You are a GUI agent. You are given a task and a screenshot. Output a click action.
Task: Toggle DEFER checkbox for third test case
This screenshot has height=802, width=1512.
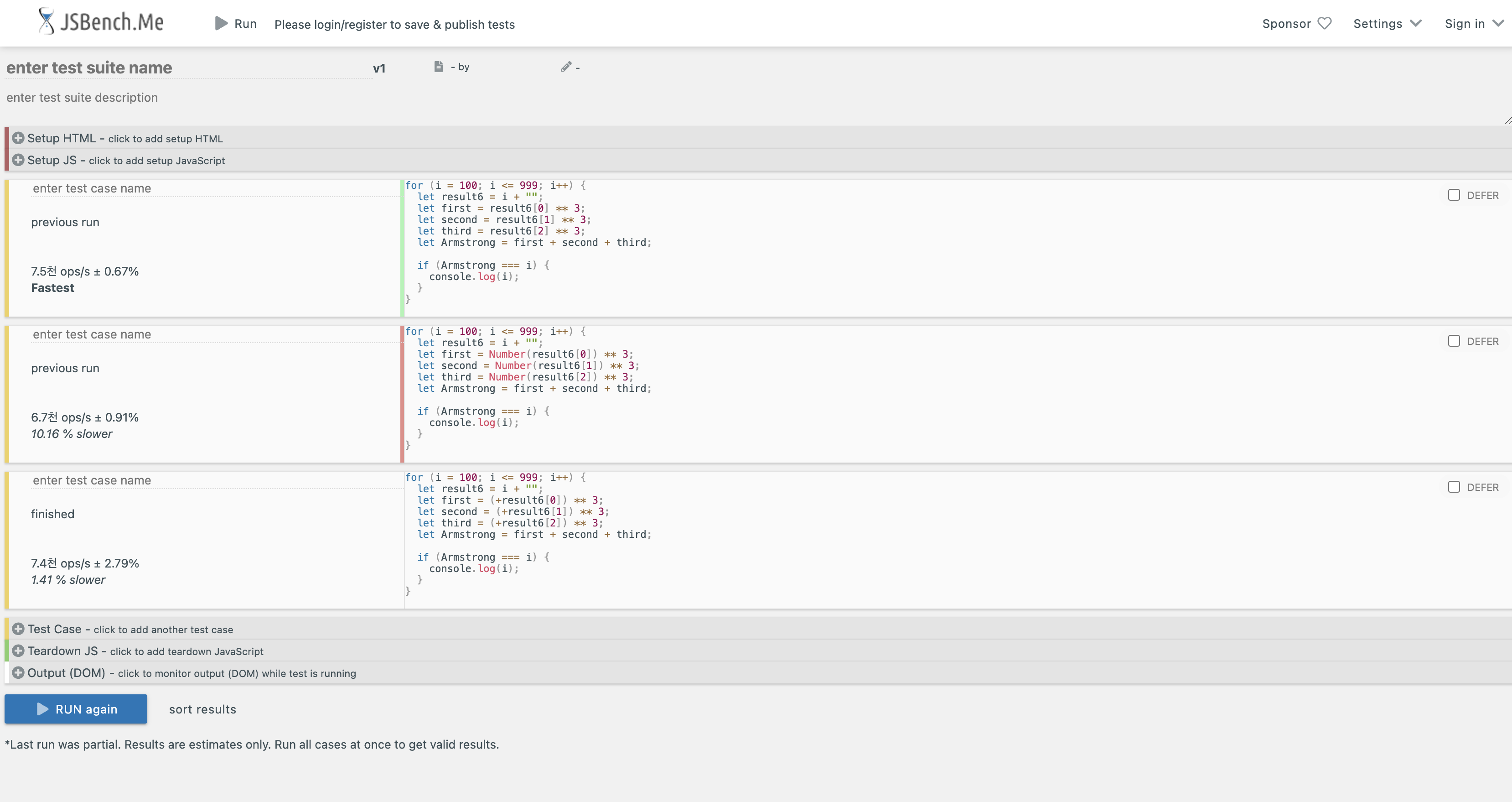pyautogui.click(x=1454, y=487)
